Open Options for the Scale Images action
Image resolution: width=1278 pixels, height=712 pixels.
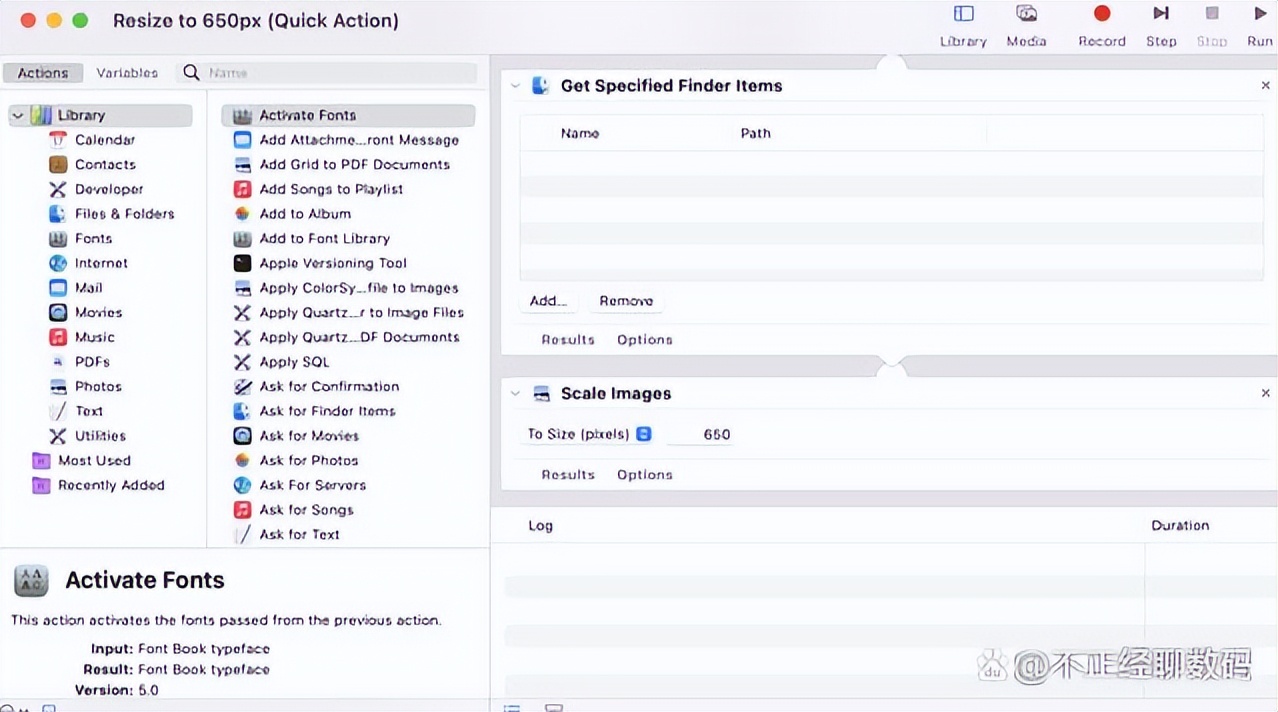pyautogui.click(x=644, y=474)
